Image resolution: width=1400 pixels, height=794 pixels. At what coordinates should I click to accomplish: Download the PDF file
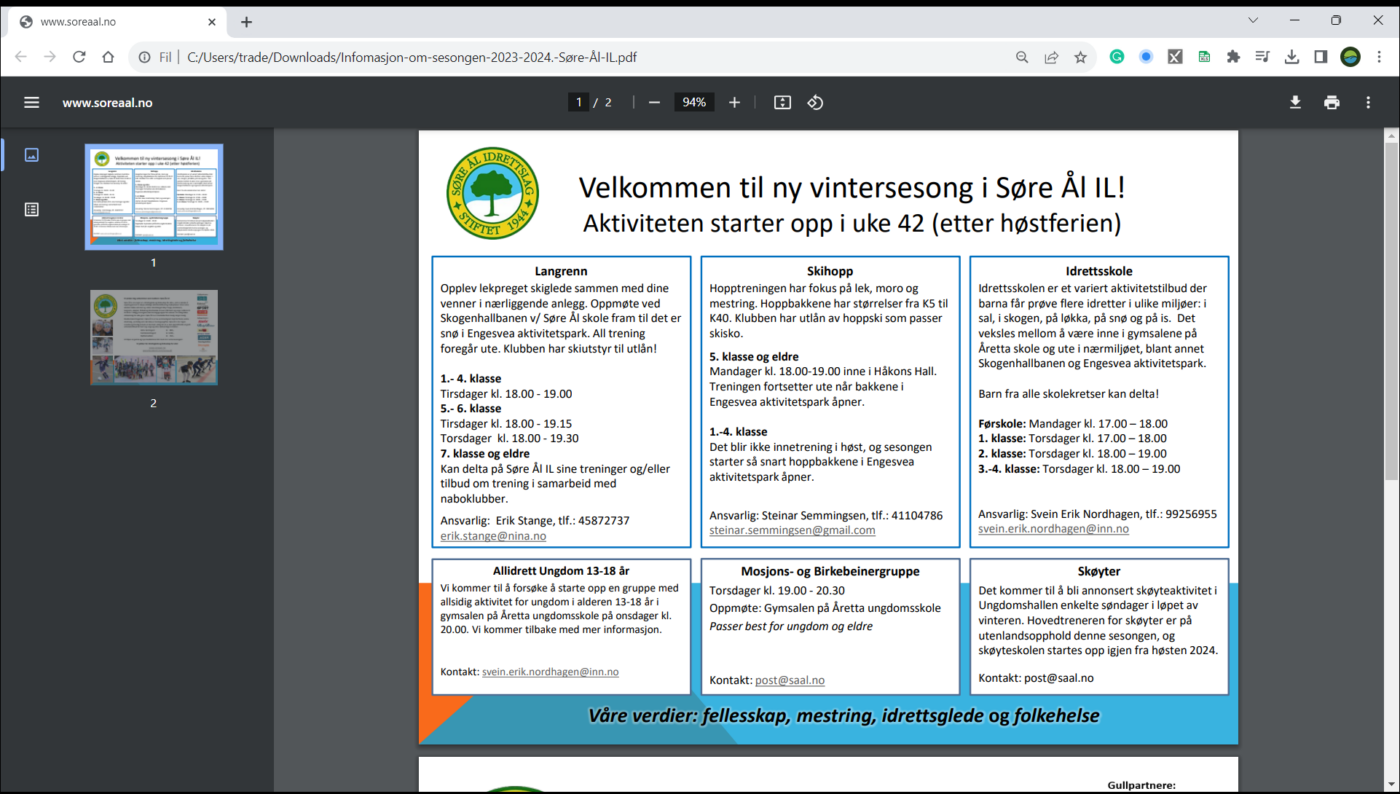(x=1295, y=102)
